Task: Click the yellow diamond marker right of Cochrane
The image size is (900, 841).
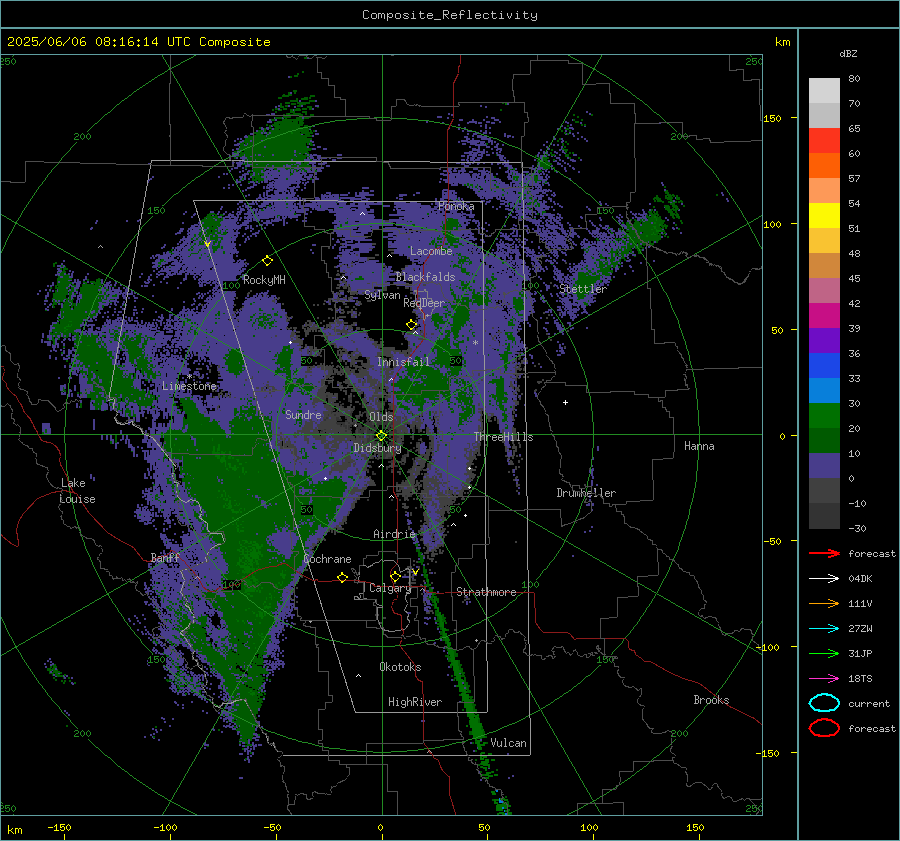Action: point(343,577)
